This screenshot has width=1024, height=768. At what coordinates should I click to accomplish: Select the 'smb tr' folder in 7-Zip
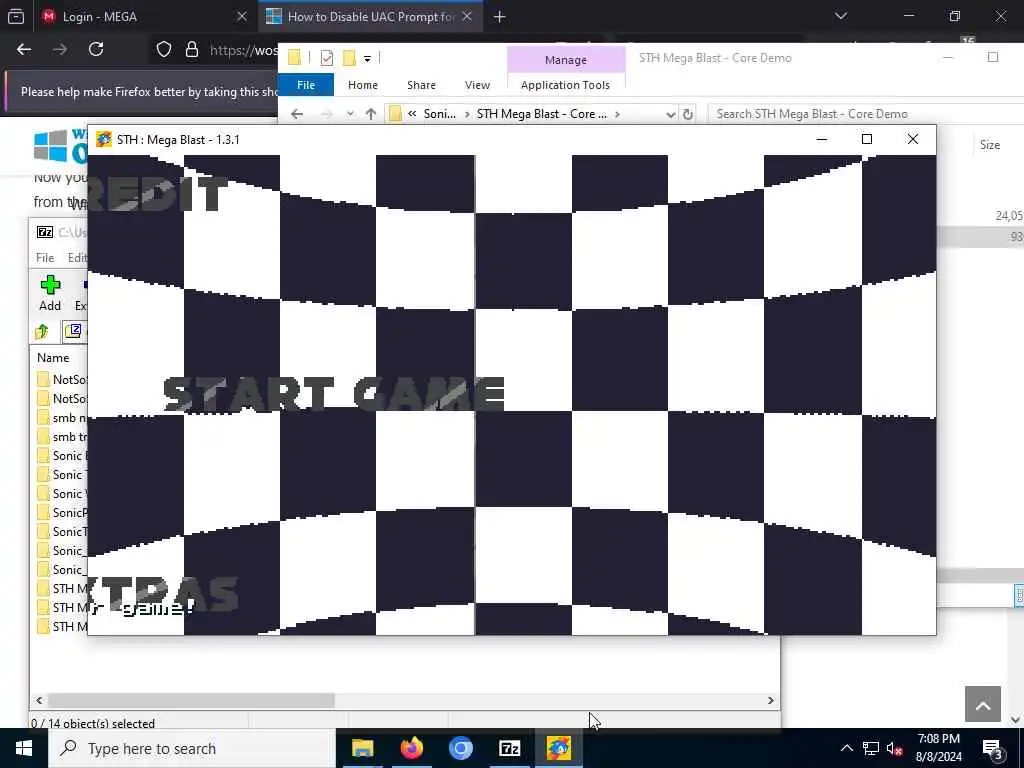tap(63, 436)
